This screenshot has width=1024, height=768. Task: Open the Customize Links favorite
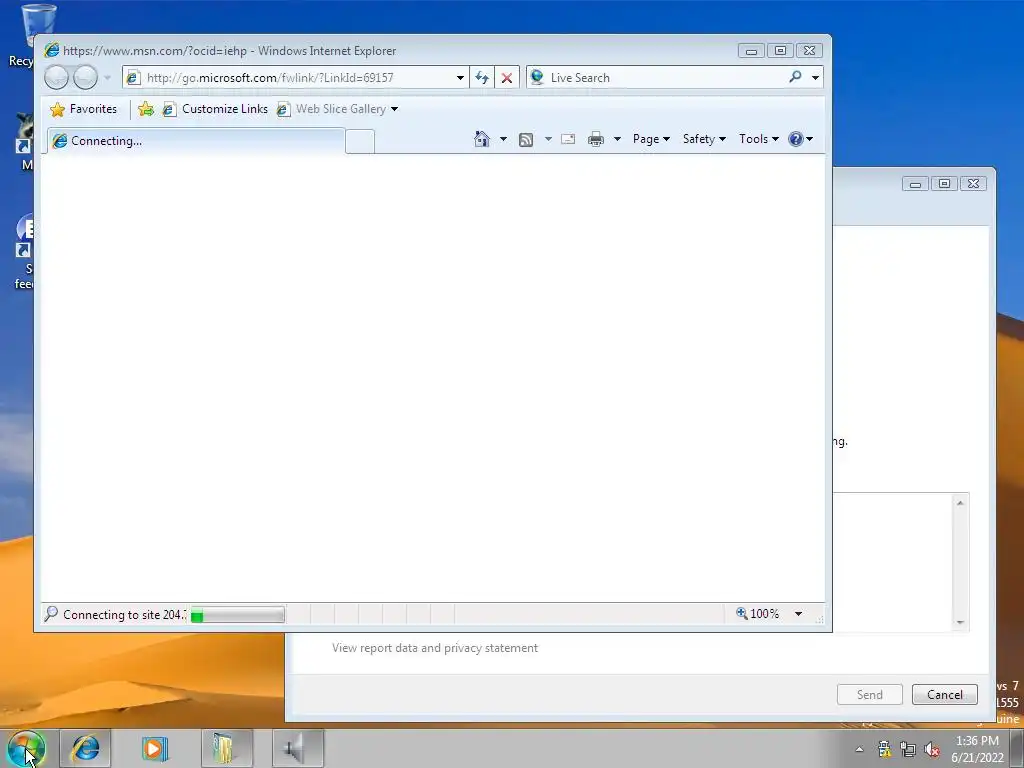click(215, 109)
